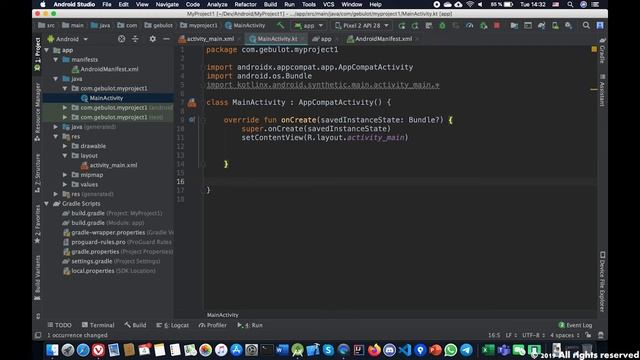Click the user avatar icon in toolbar
The height and width of the screenshot is (360, 640).
click(600, 25)
